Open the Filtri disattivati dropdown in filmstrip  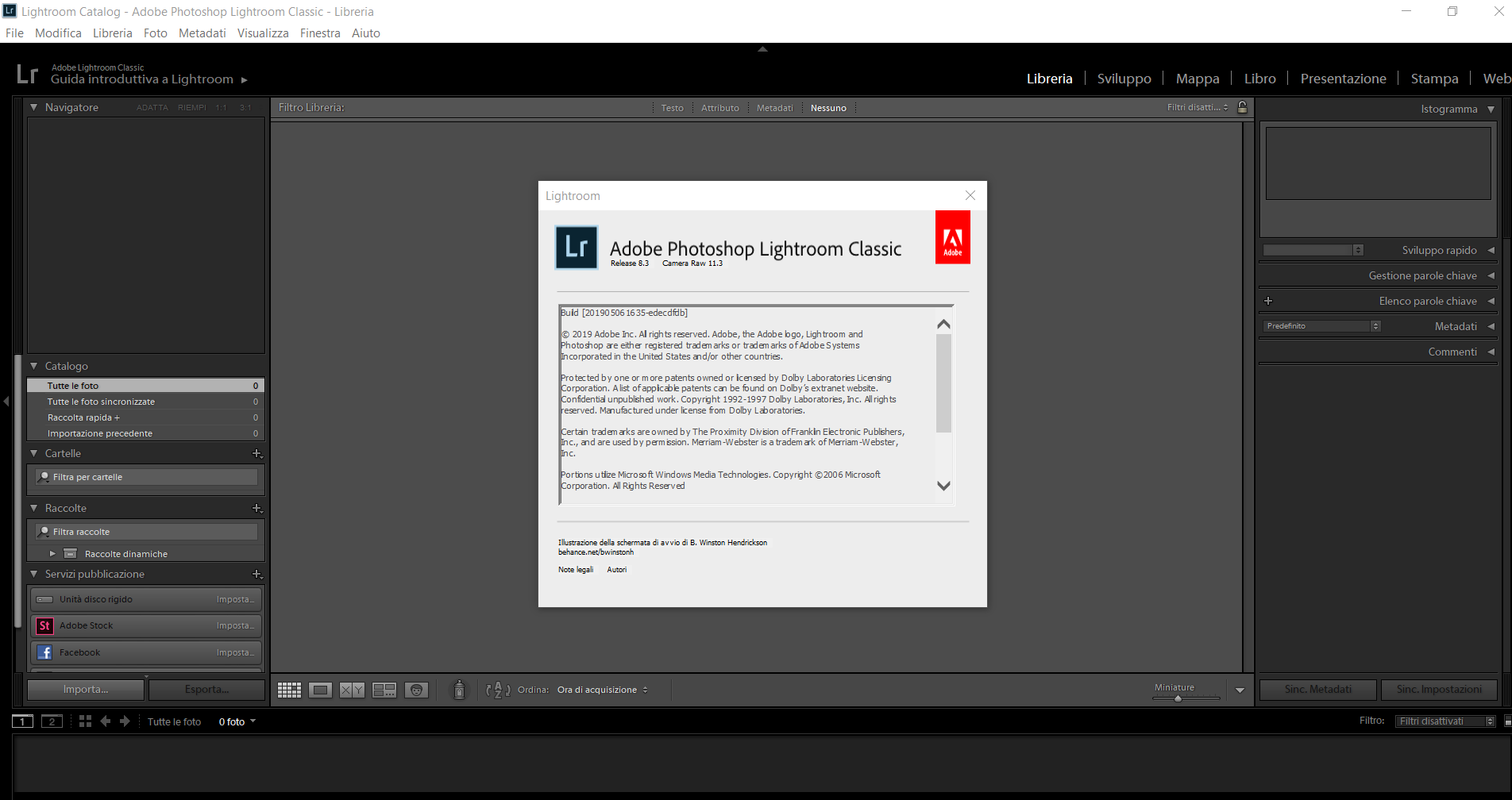(x=1446, y=721)
